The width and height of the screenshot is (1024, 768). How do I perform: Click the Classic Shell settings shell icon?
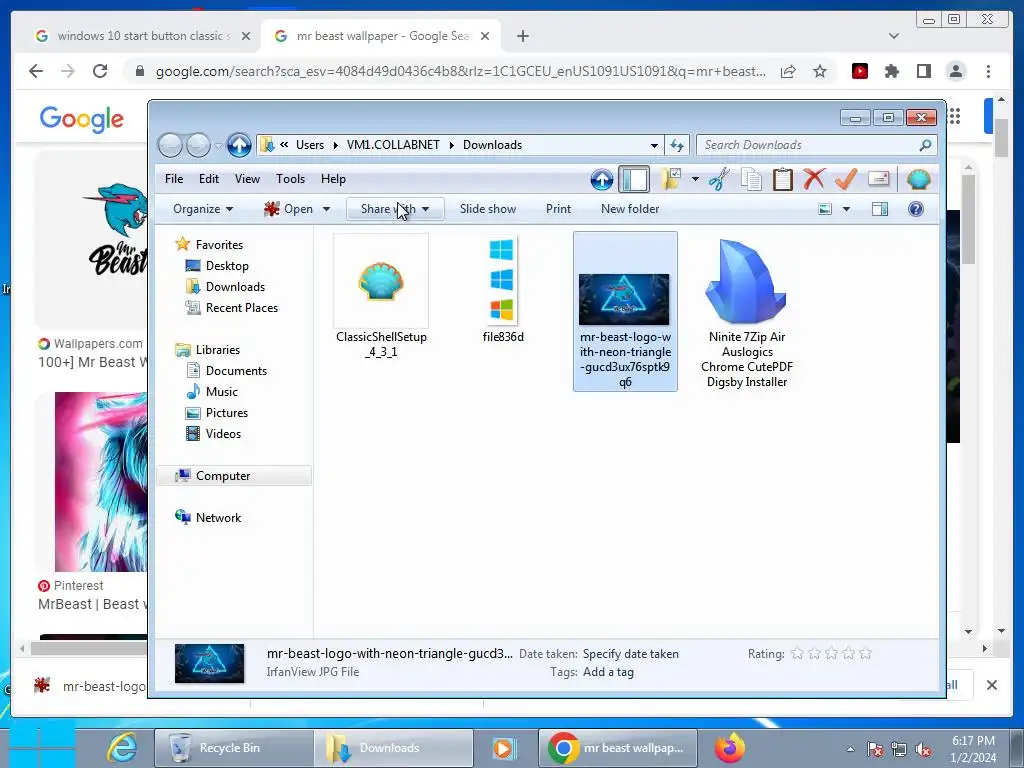pos(918,179)
